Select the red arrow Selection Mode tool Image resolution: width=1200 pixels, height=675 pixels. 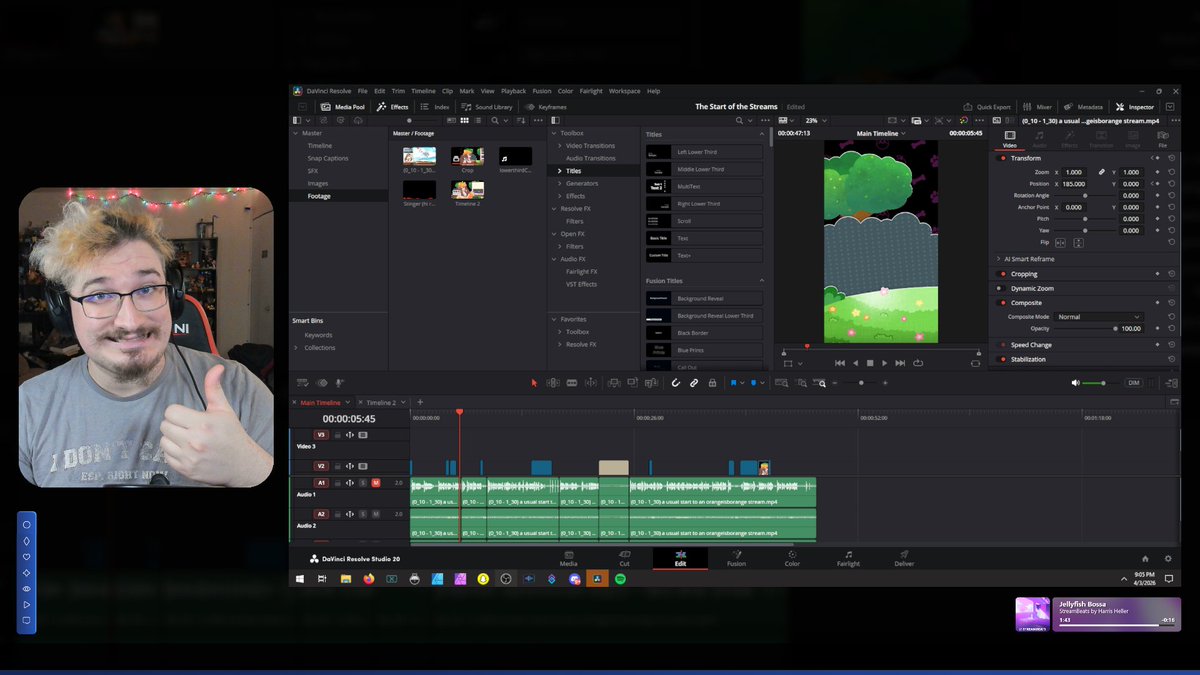[x=534, y=383]
